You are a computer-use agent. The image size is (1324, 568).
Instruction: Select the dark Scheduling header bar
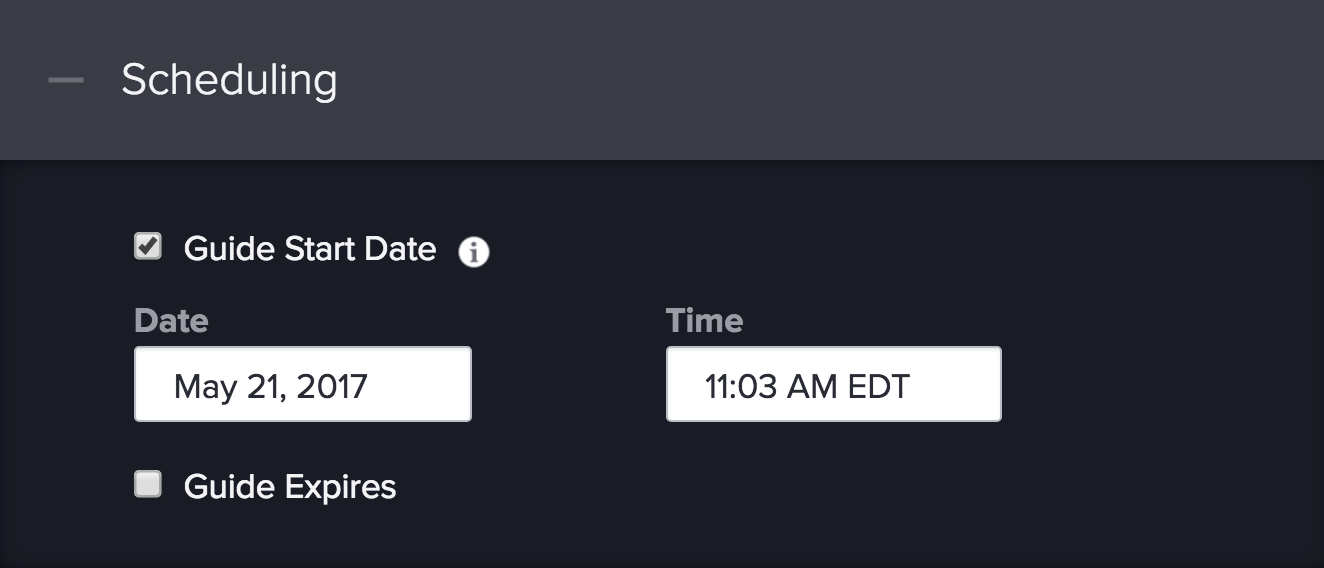662,80
